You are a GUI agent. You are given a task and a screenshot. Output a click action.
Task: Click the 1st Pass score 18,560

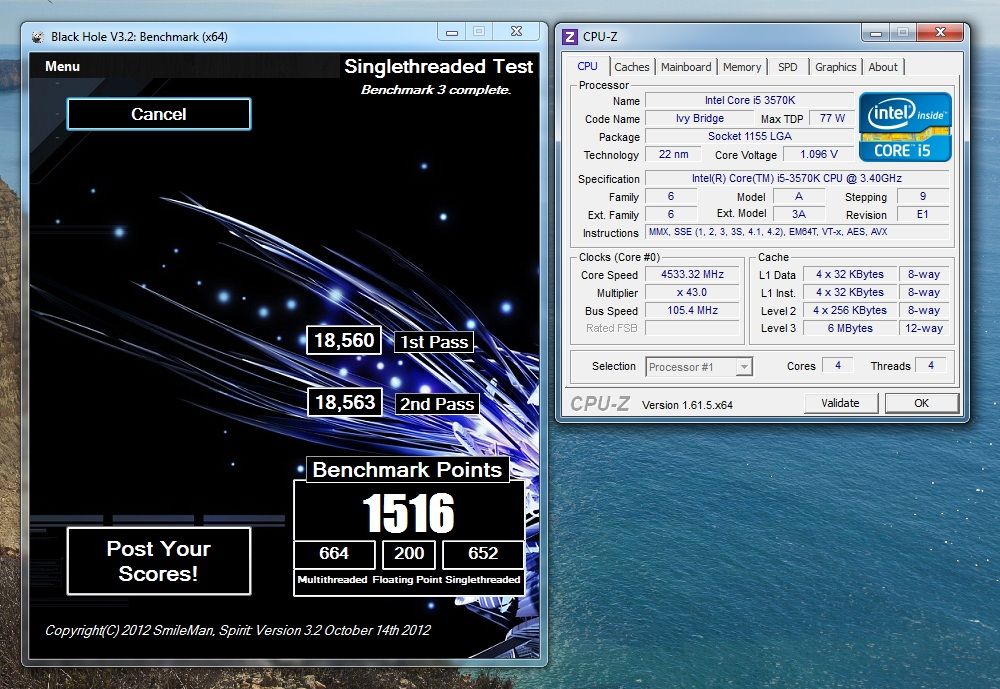coord(344,340)
